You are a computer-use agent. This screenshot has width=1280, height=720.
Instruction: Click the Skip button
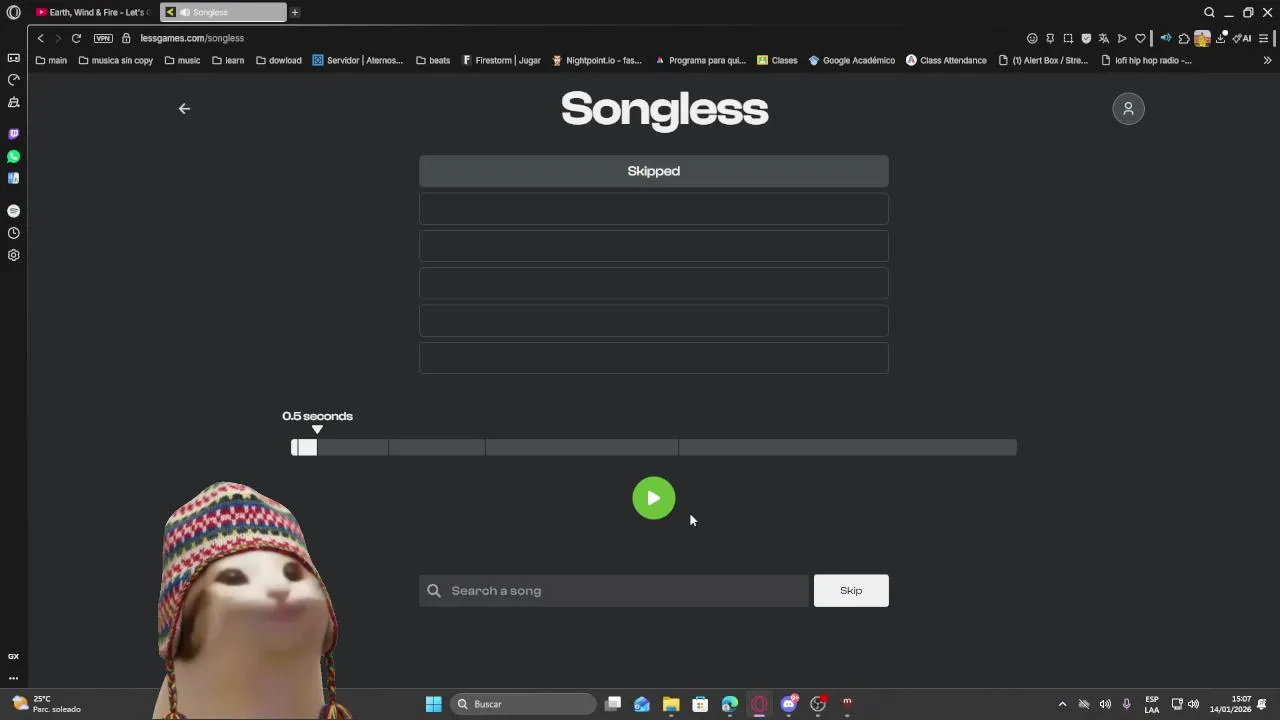[x=851, y=590]
